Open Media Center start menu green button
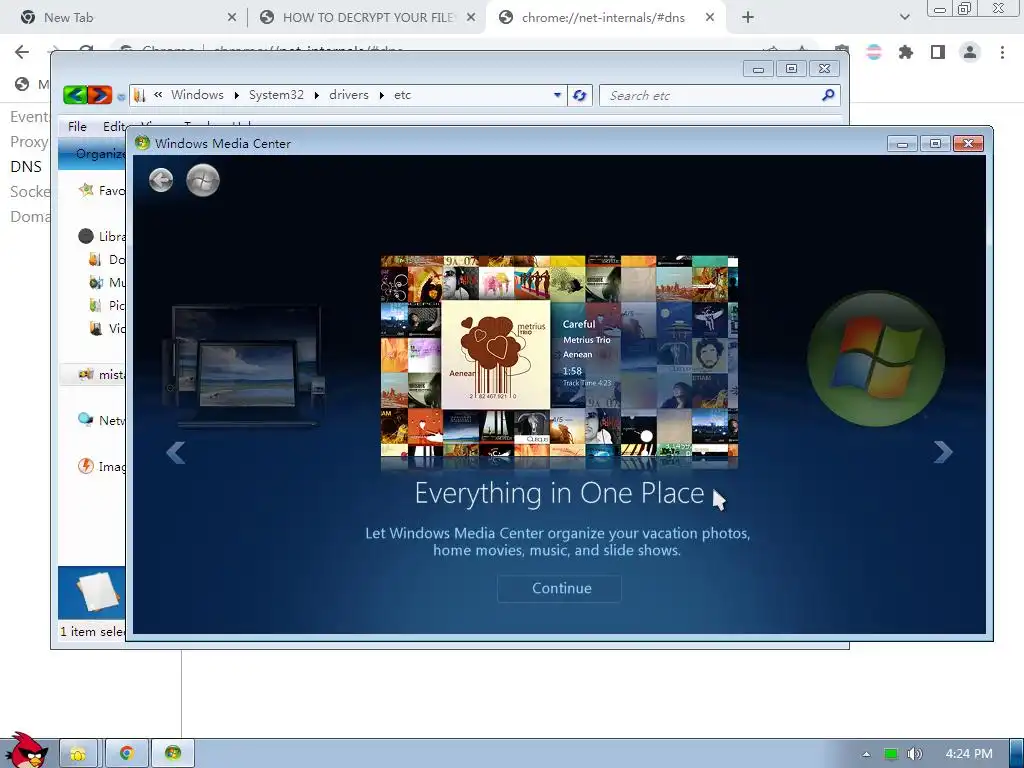Viewport: 1024px width, 768px height. point(202,180)
